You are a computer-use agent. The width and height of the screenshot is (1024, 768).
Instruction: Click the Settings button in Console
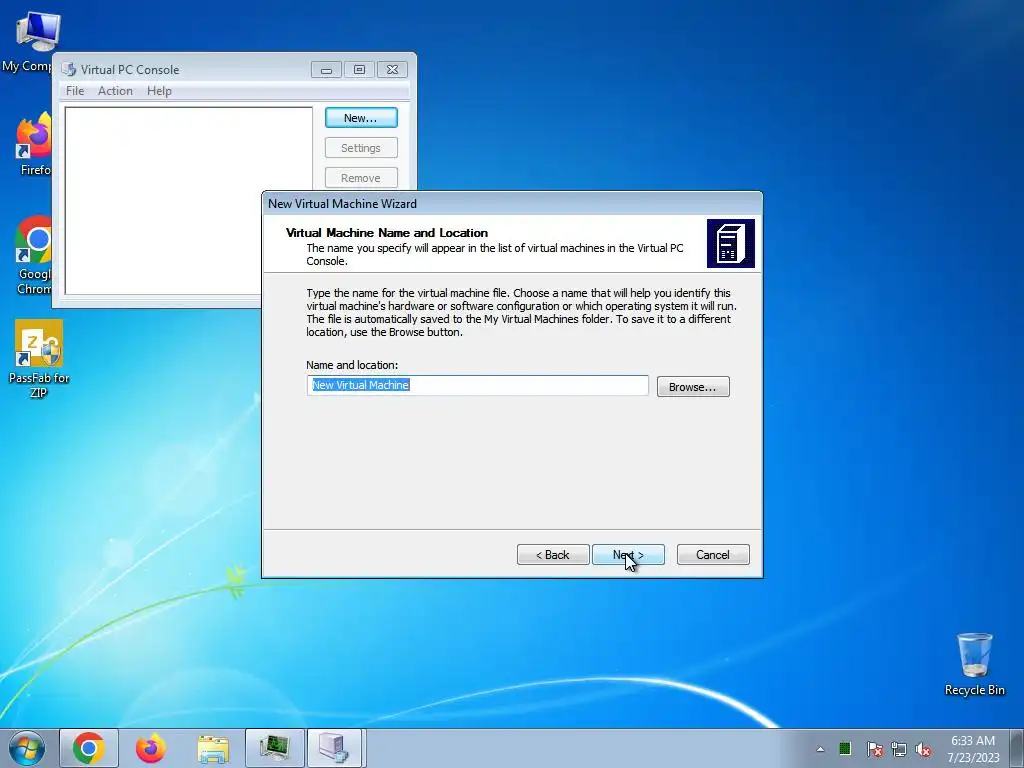tap(361, 148)
